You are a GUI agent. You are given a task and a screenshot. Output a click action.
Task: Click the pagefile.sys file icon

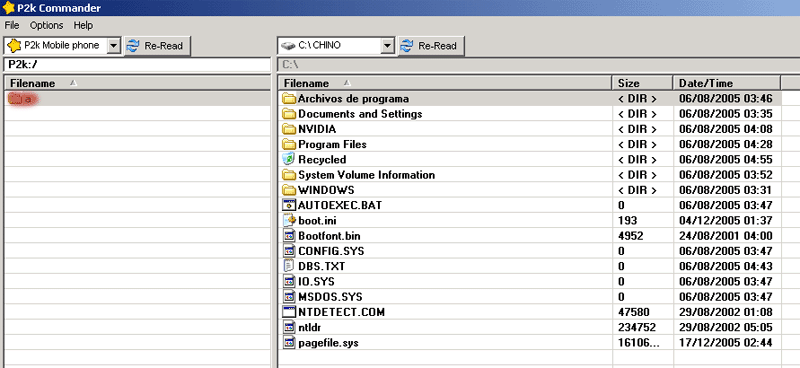289,342
